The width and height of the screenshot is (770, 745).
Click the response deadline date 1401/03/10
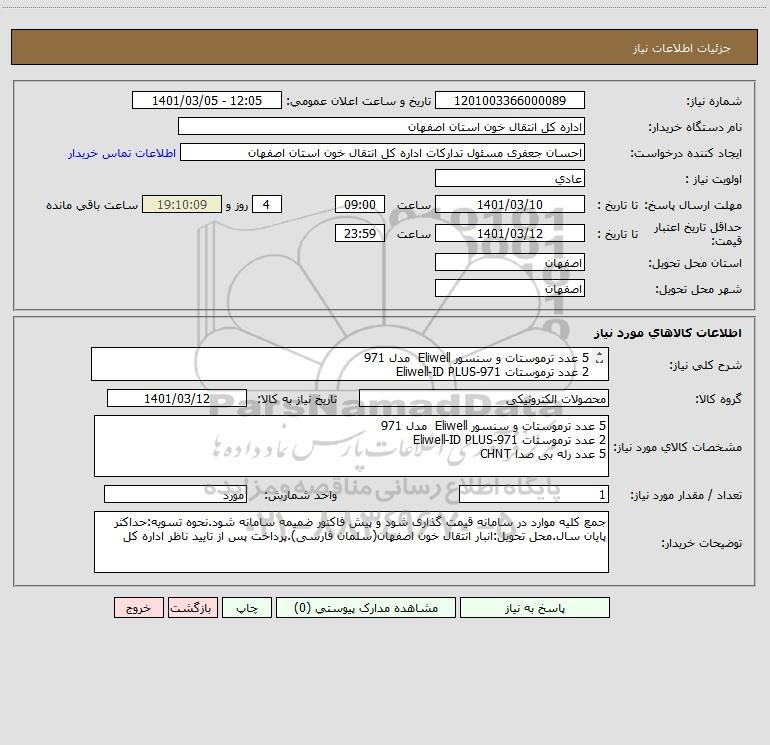click(510, 204)
